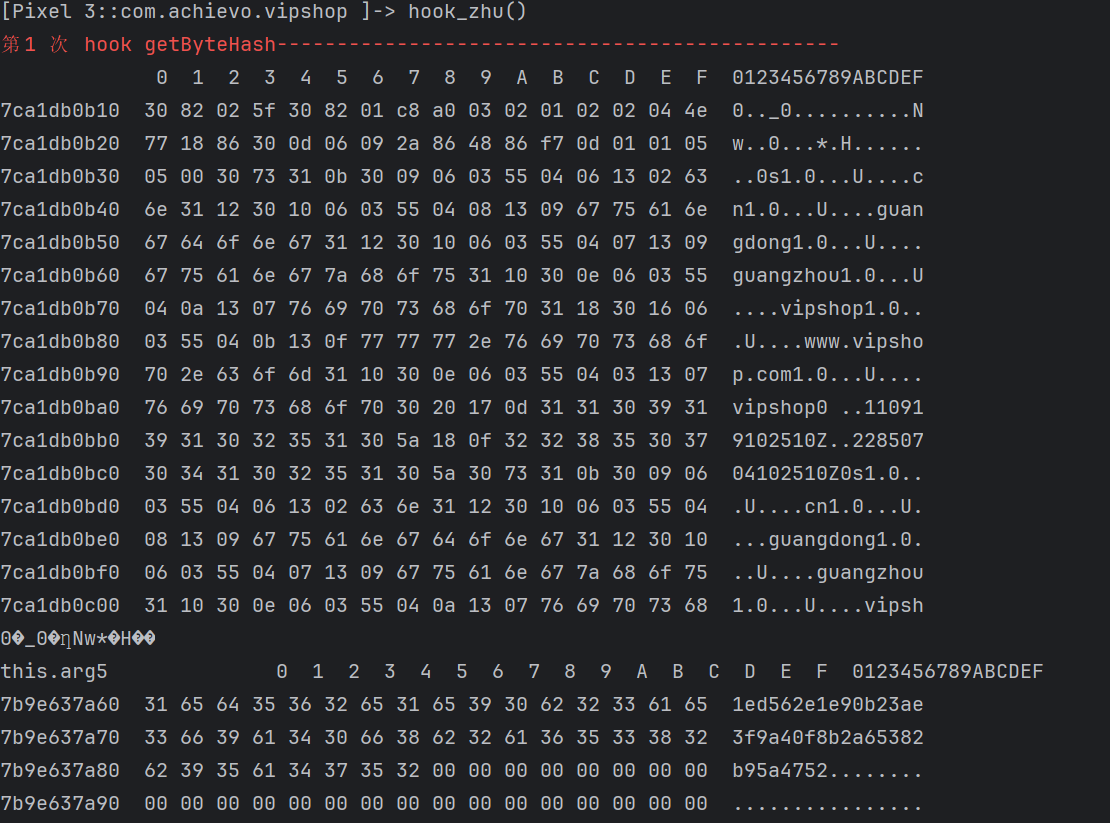The width and height of the screenshot is (1110, 823).
Task: Click the hook_zhu() command text
Action: [467, 12]
